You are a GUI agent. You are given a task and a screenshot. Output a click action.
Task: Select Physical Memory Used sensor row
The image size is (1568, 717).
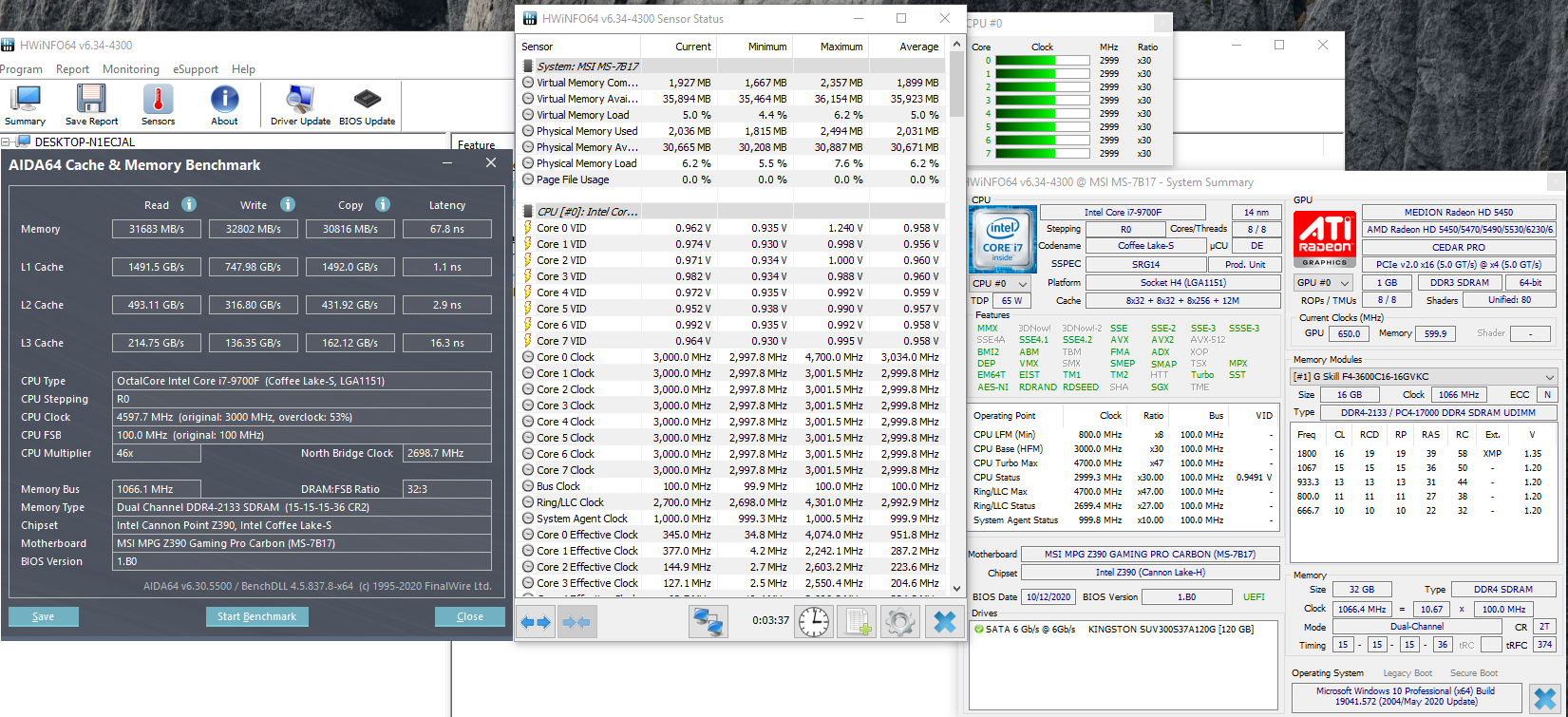pyautogui.click(x=731, y=131)
